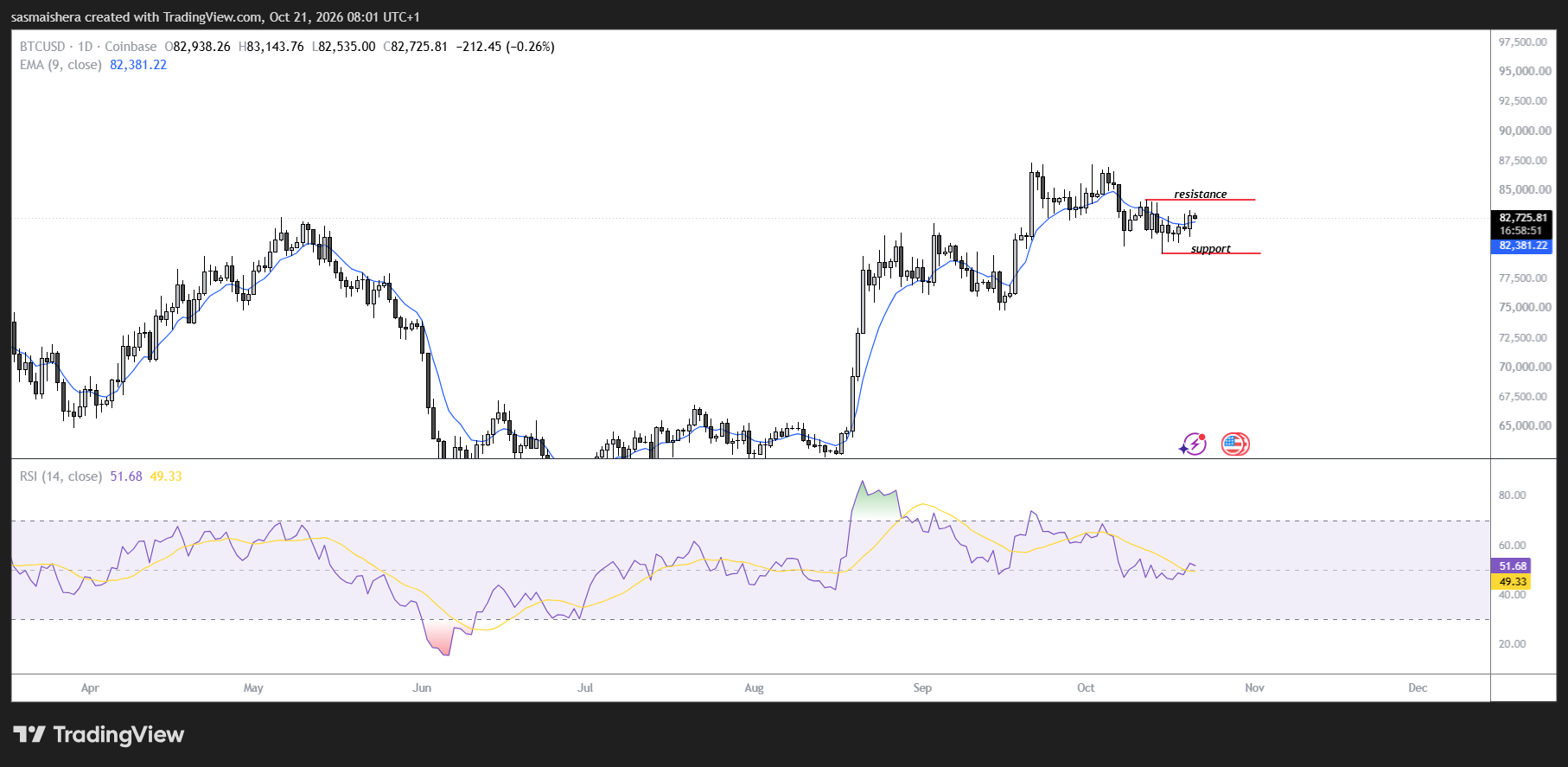Click the 90,000.00 price axis label
The height and width of the screenshot is (767, 1568).
(x=1525, y=131)
